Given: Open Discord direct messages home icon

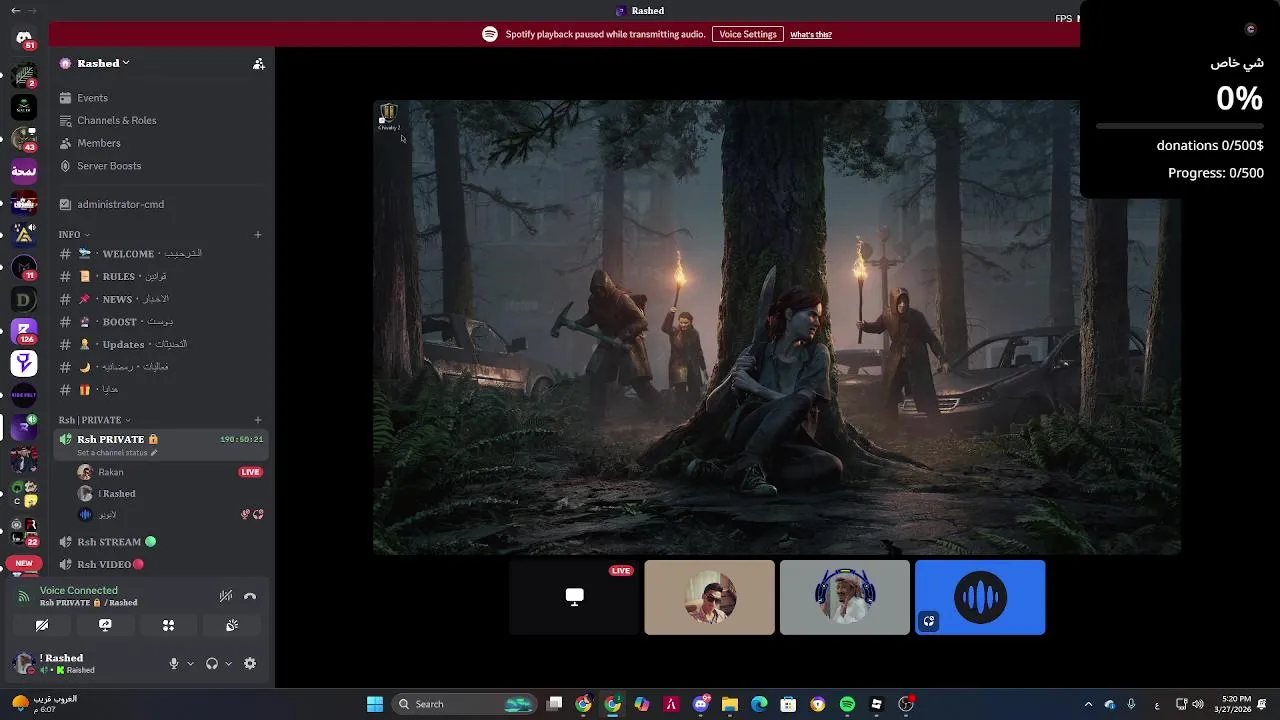Looking at the screenshot, I should point(24,38).
